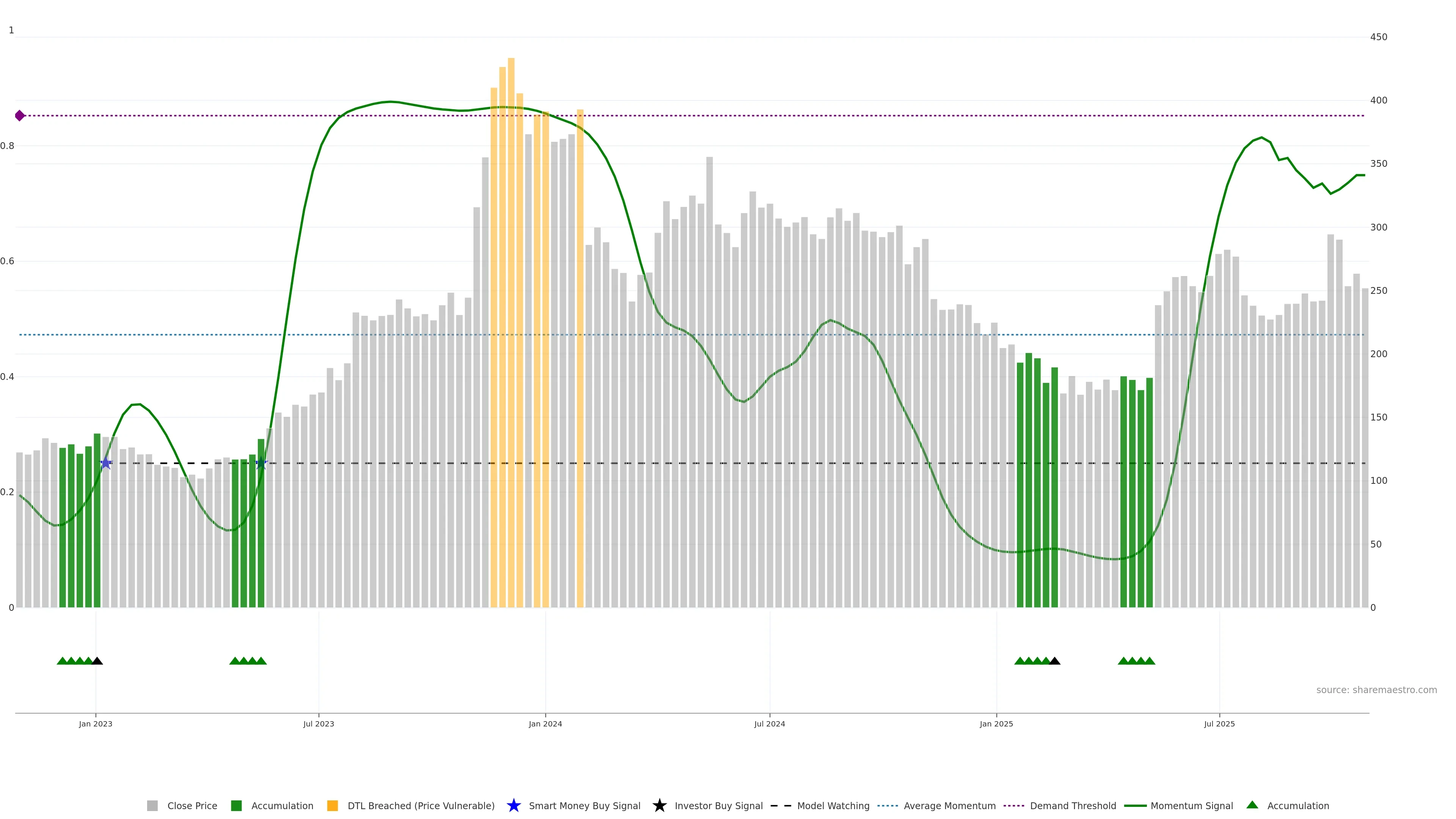Click the Jan 2024 axis label
The width and height of the screenshot is (1456, 819).
coord(545,723)
